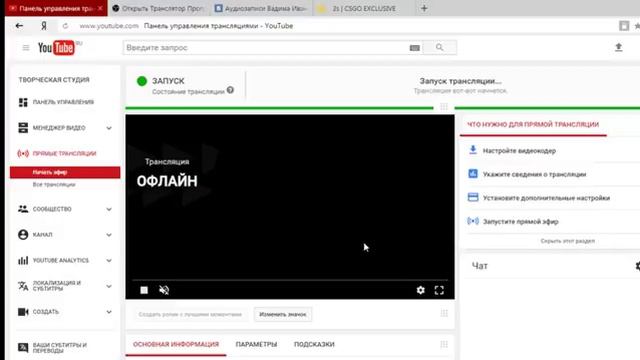Go back with the browser back arrow
Viewport: 640px width, 360px height.
coord(19,26)
